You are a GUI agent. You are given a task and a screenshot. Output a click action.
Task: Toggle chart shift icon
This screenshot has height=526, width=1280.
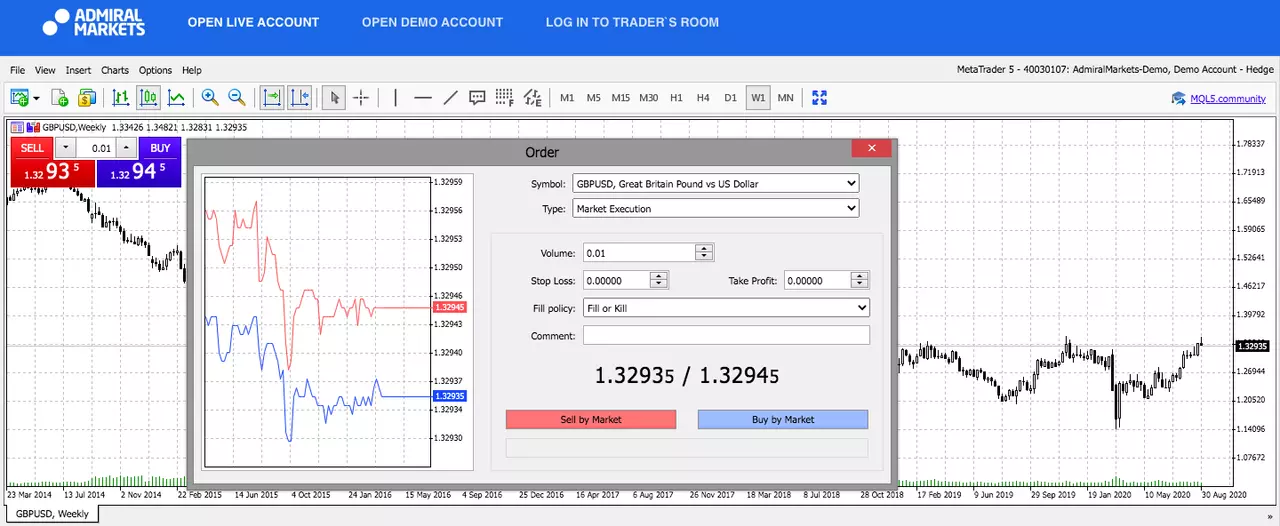(299, 97)
